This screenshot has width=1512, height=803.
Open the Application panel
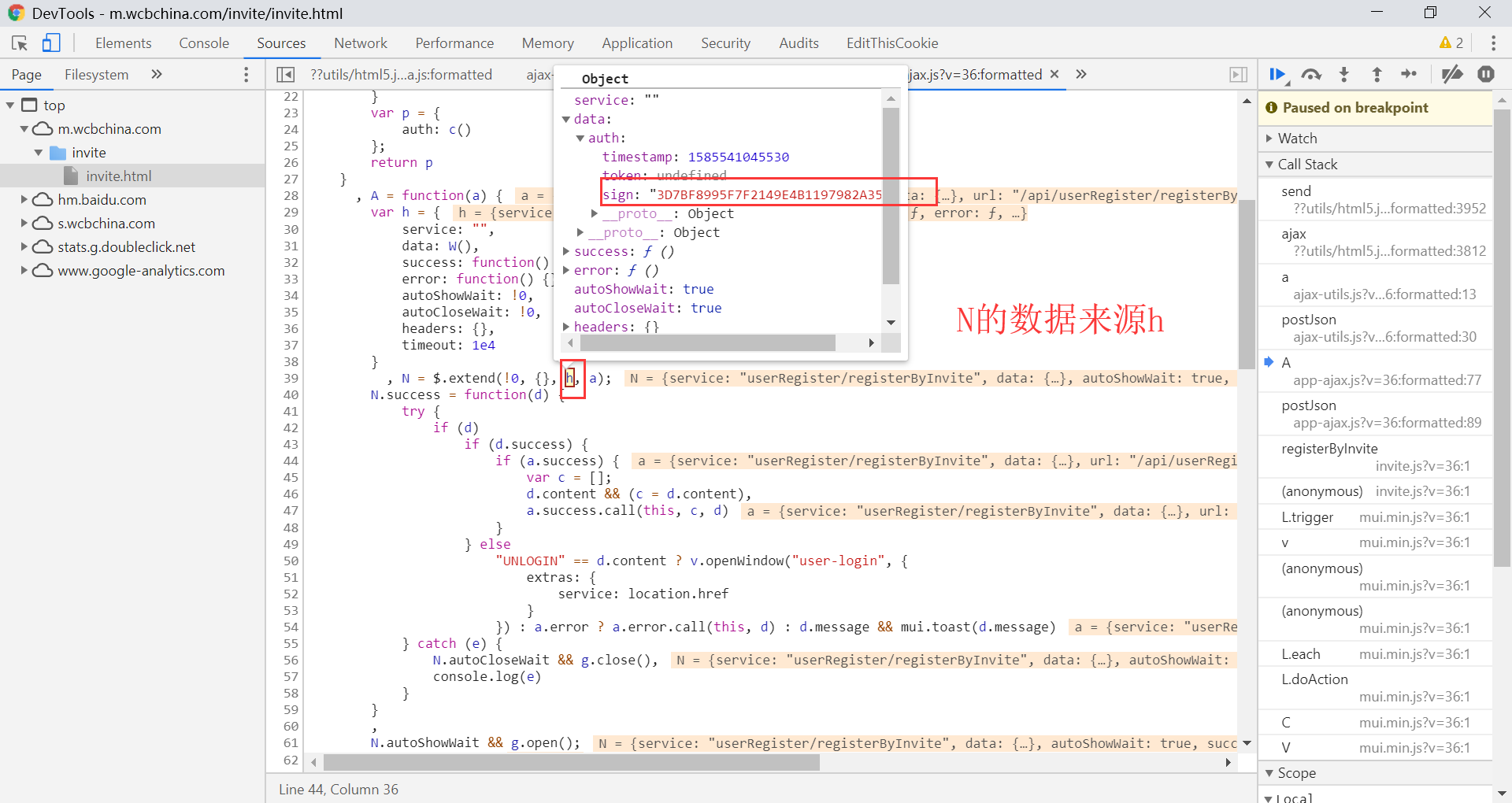[x=637, y=43]
